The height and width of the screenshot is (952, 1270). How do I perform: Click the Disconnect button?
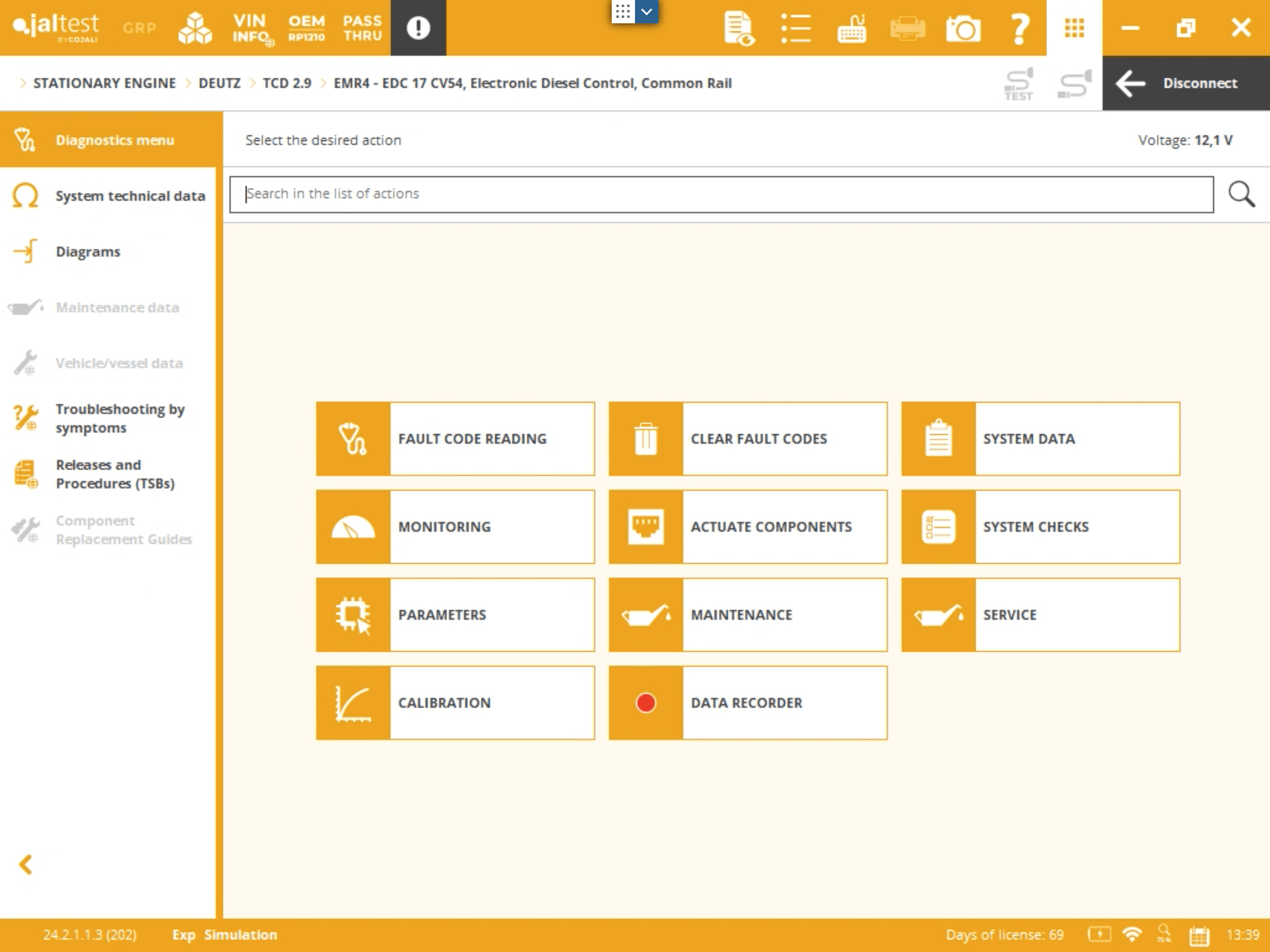[1186, 83]
